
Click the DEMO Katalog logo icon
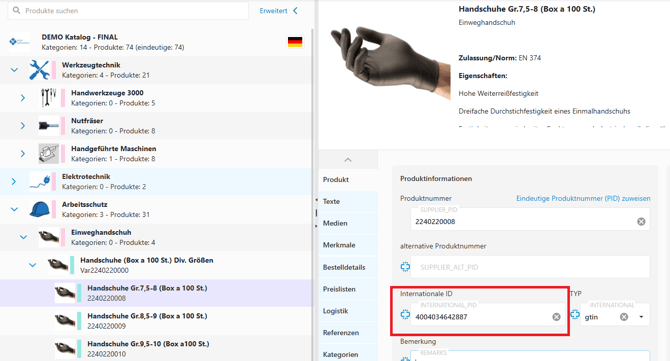point(19,42)
